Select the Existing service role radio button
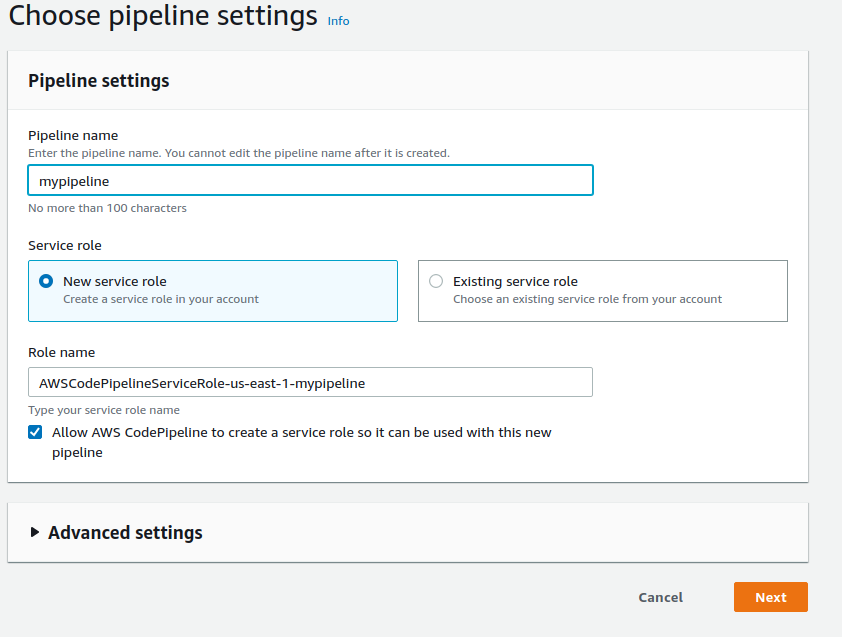The image size is (842, 637). tap(436, 281)
